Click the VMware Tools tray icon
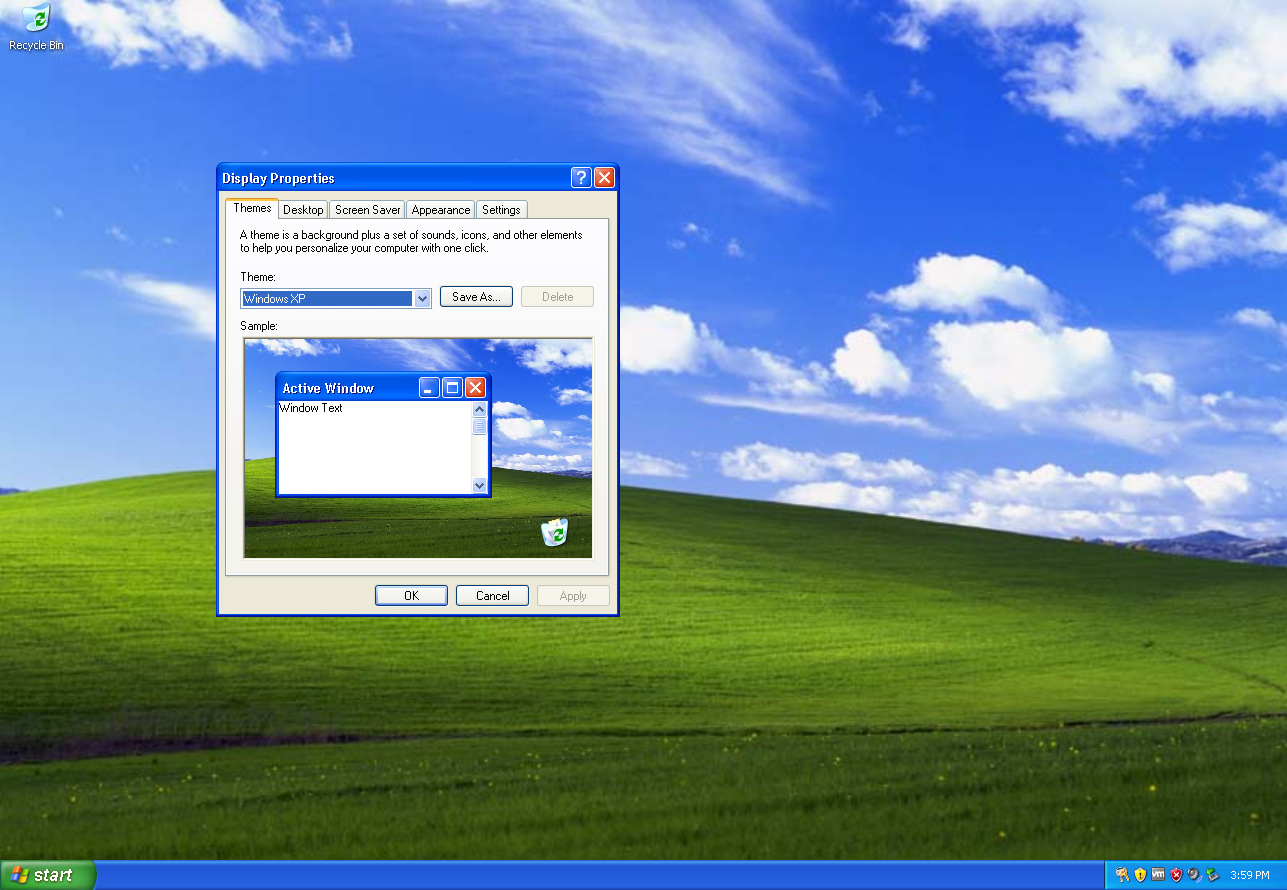Image resolution: width=1287 pixels, height=890 pixels. [1158, 874]
